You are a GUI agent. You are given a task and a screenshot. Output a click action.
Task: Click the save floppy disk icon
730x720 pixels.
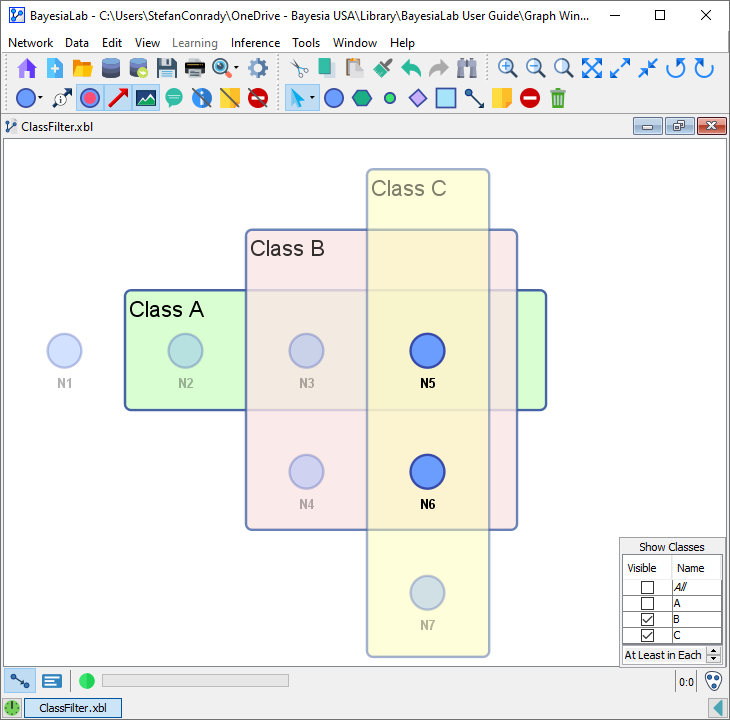tap(167, 68)
